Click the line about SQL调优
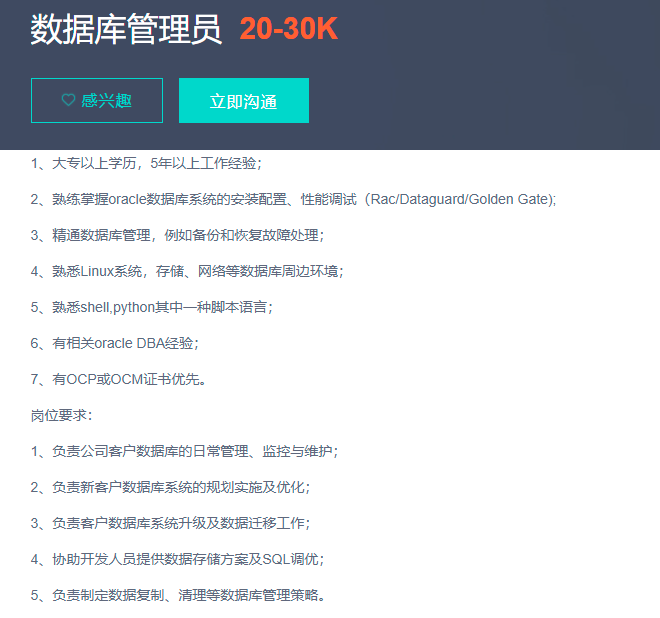 177,559
